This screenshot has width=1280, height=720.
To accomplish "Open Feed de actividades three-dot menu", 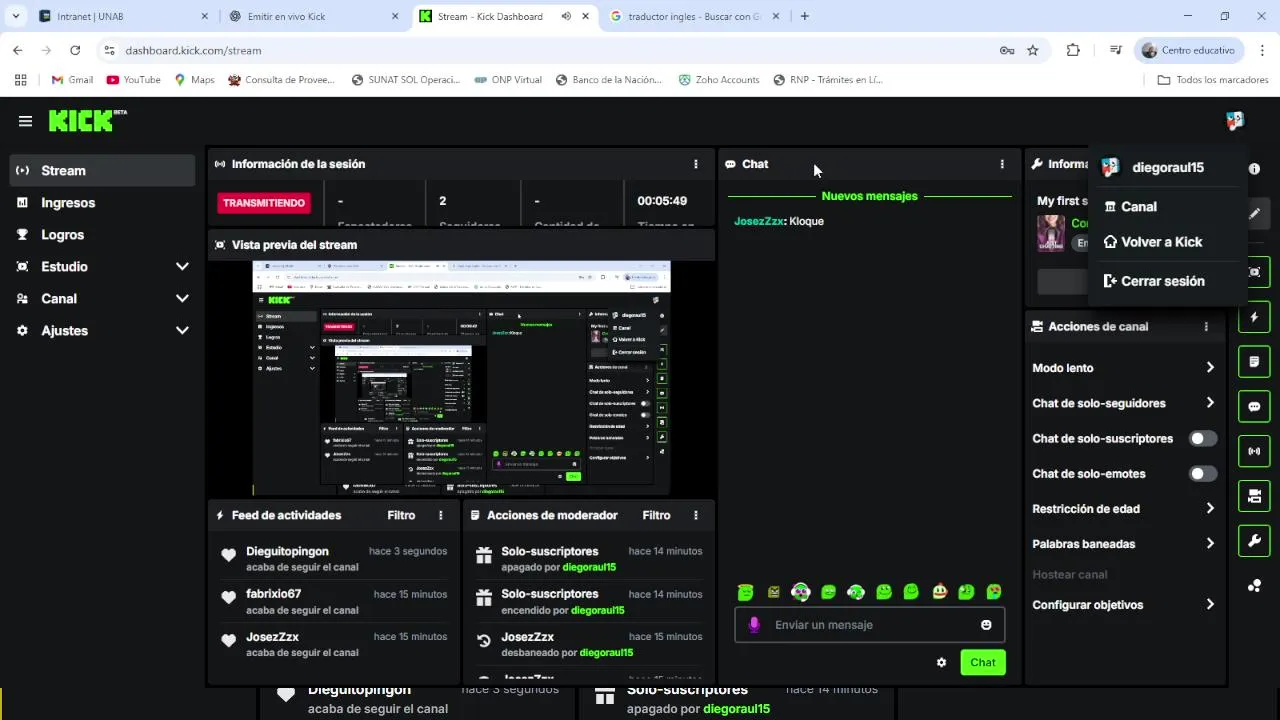I will click(x=441, y=516).
